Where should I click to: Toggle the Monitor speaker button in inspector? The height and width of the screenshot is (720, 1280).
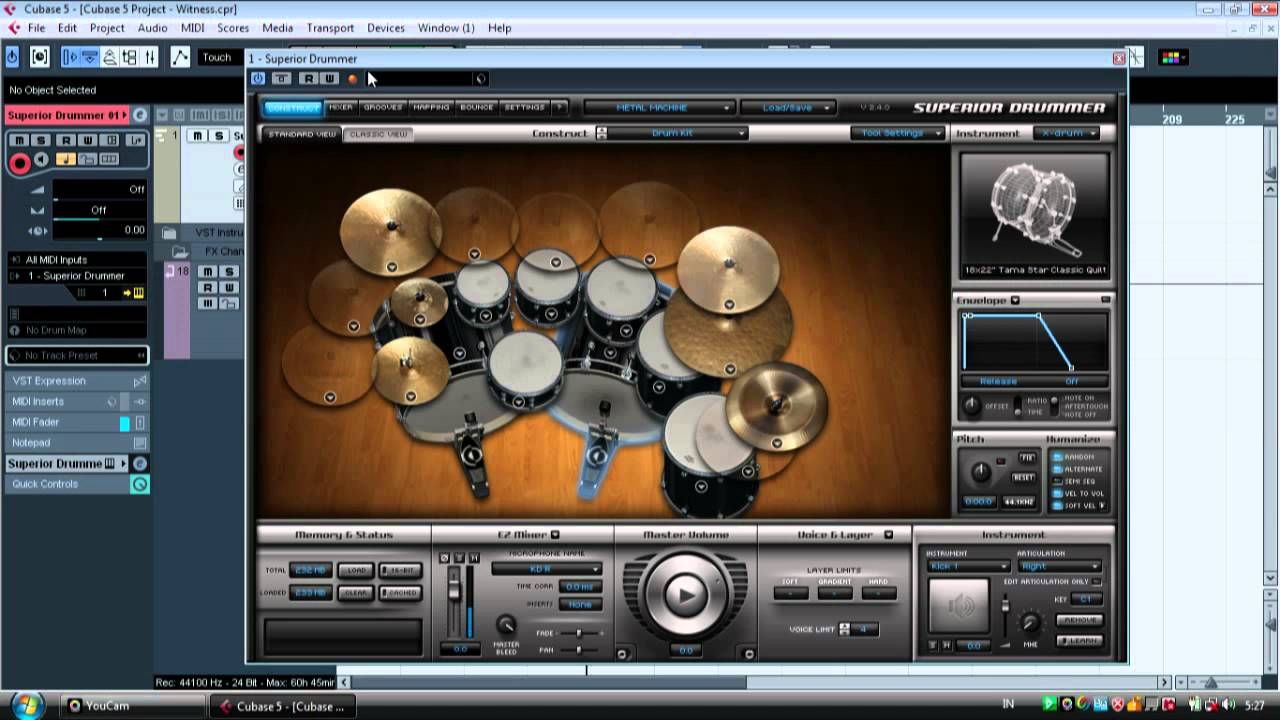tap(41, 160)
